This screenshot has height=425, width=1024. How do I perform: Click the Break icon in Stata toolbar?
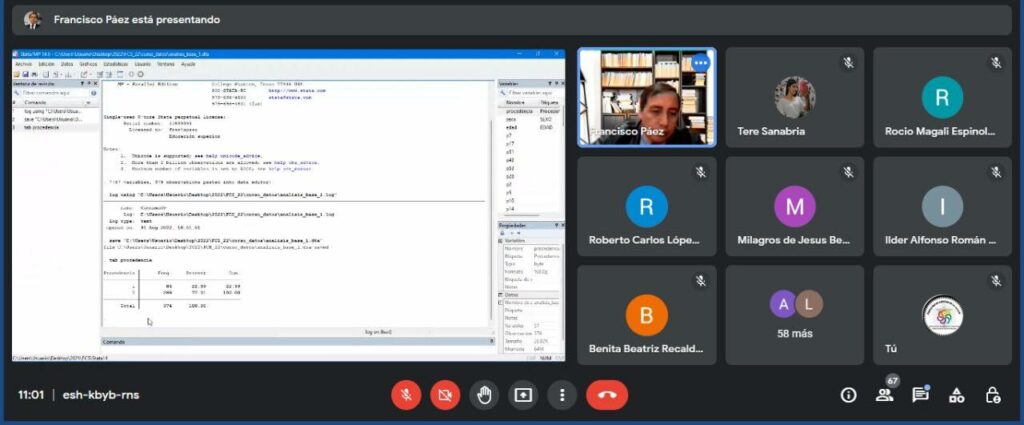[x=140, y=74]
